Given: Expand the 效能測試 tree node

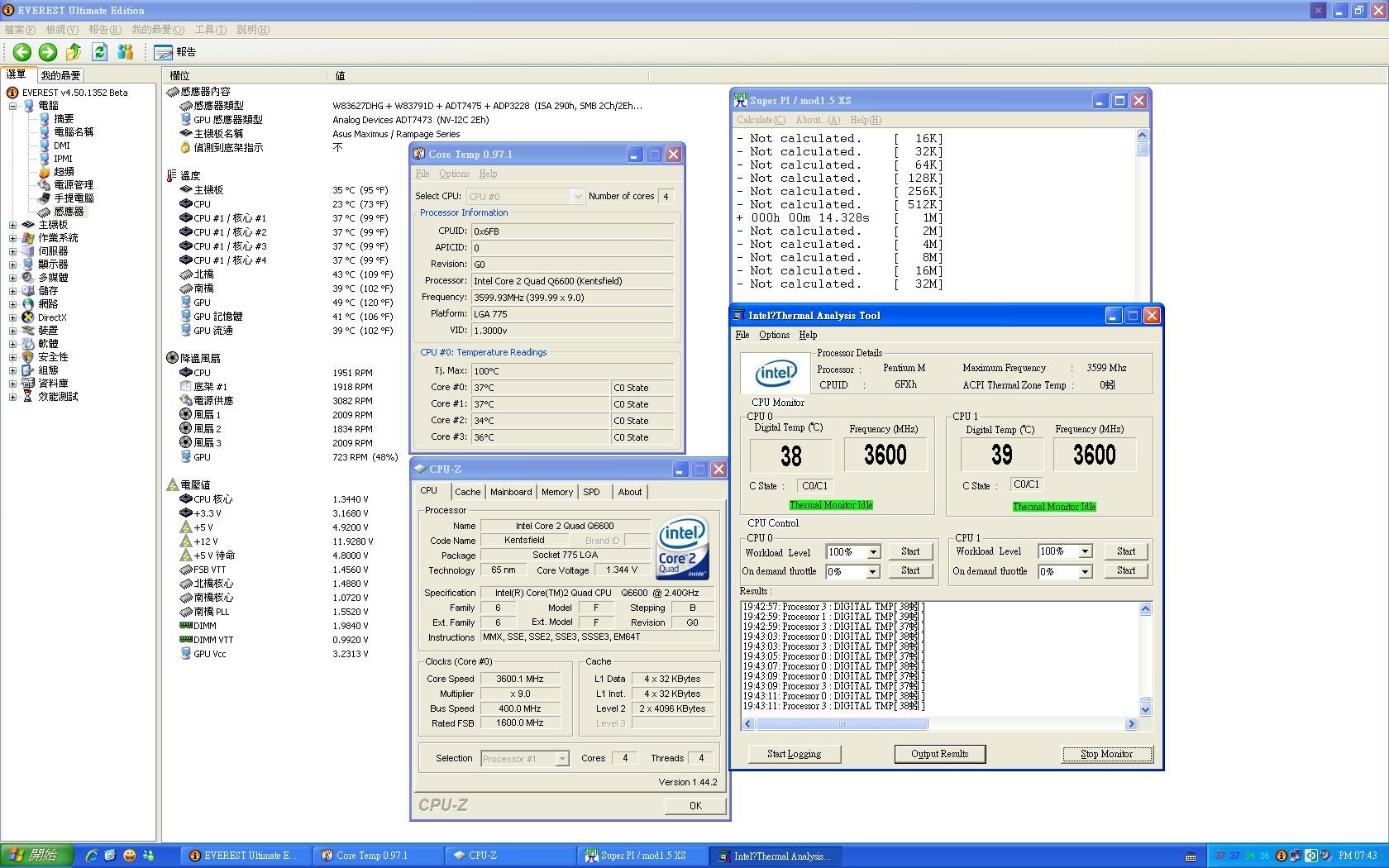Looking at the screenshot, I should point(12,397).
